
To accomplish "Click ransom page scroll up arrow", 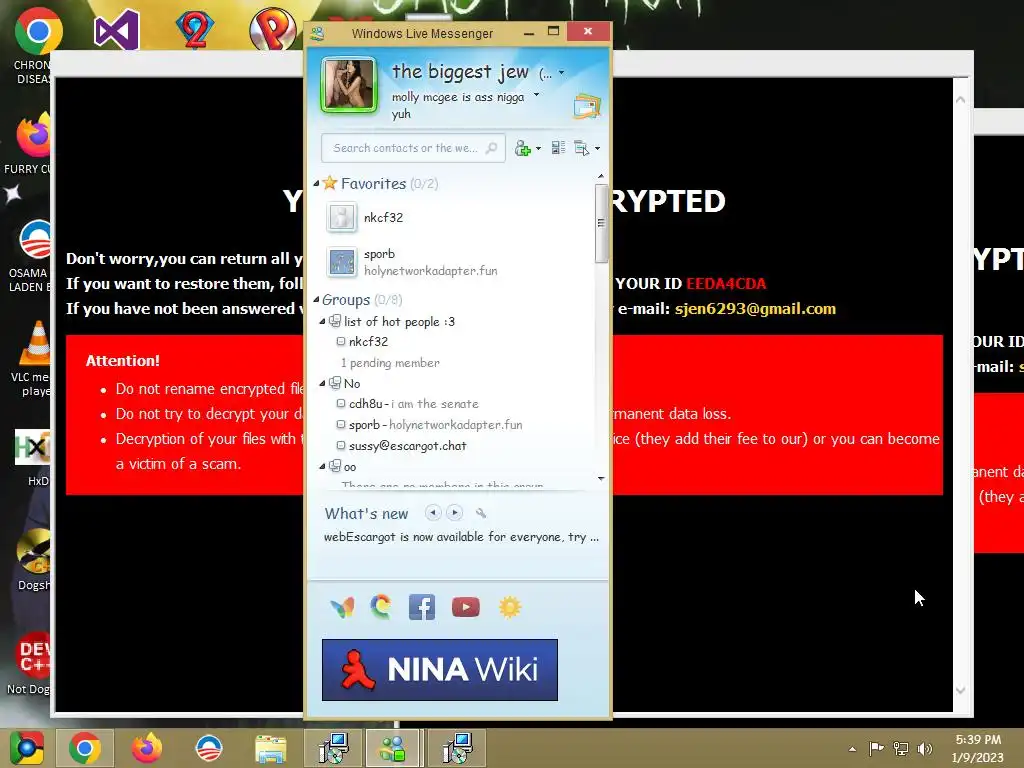I will coord(960,99).
